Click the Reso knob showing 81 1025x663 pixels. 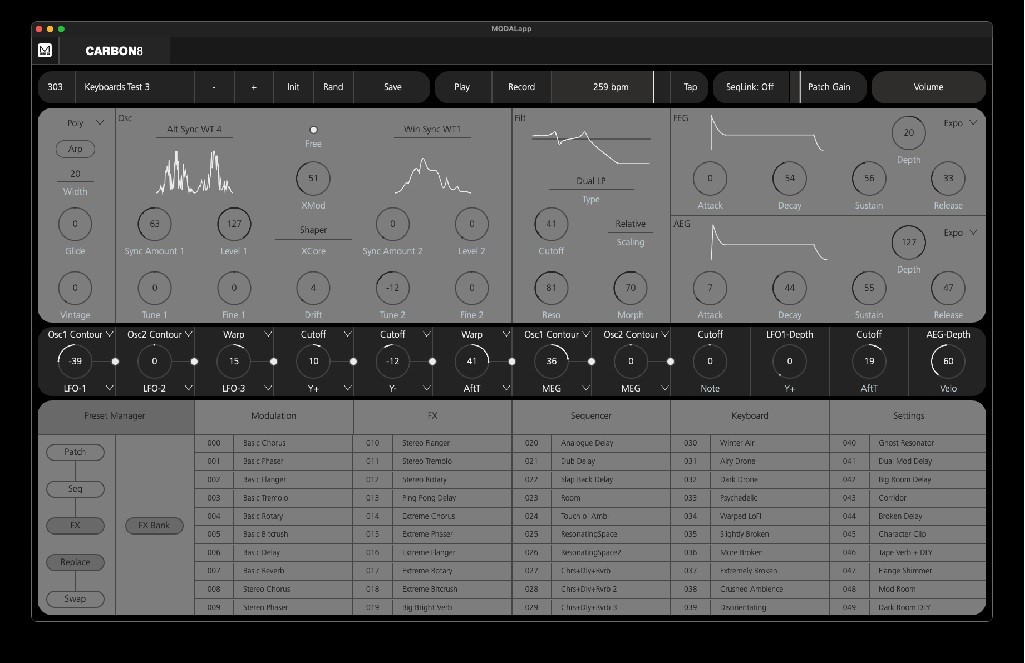(x=551, y=288)
